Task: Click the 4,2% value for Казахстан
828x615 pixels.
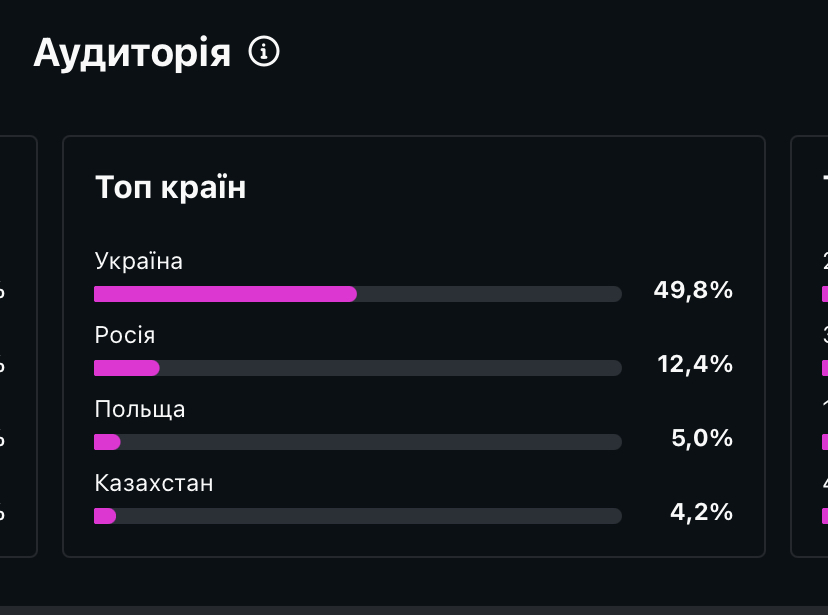Action: 701,512
